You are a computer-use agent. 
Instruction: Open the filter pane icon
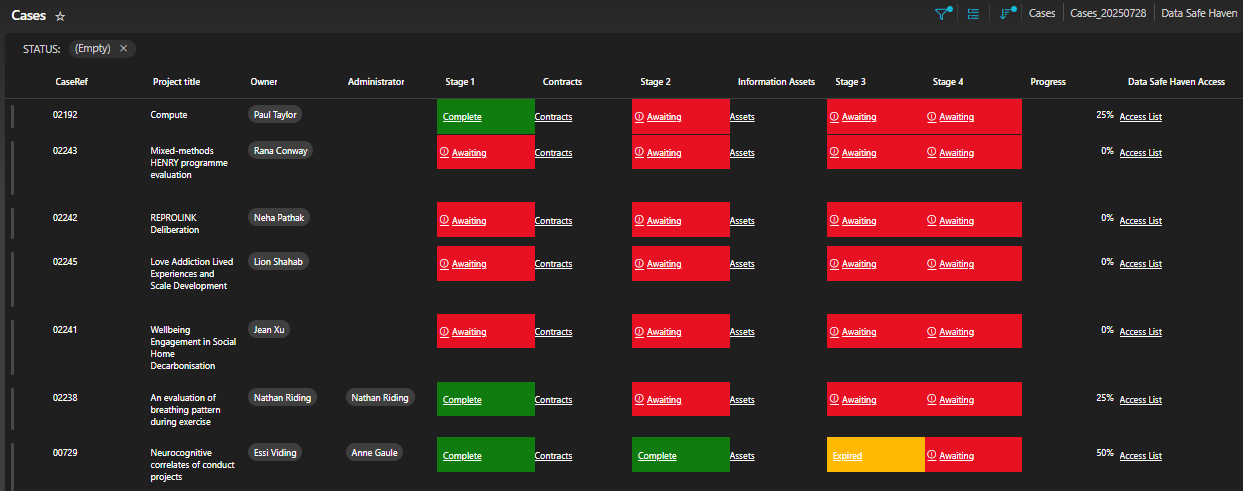(x=942, y=14)
